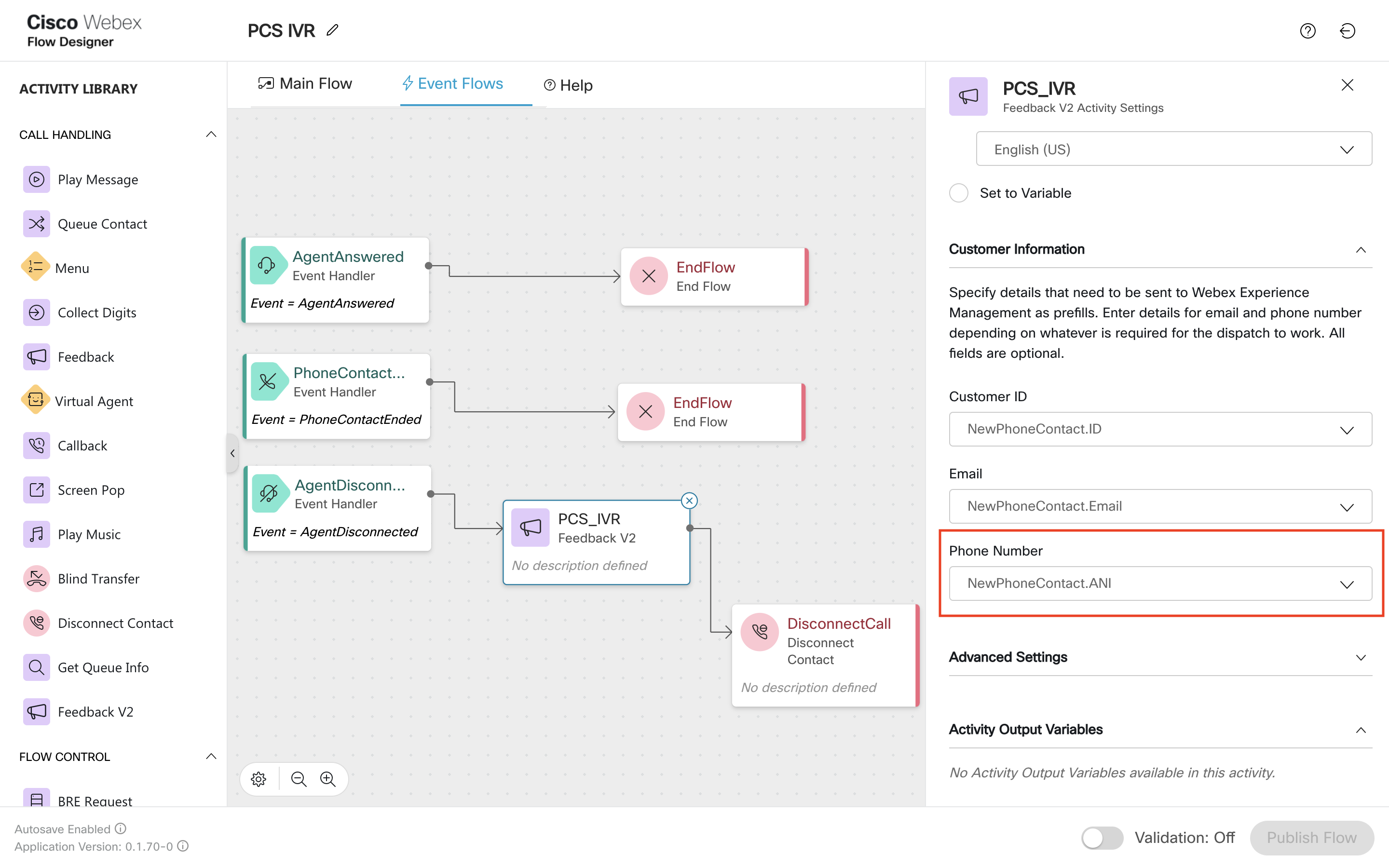The image size is (1389, 868).
Task: Click the PCS_IVR node output port
Action: 690,528
